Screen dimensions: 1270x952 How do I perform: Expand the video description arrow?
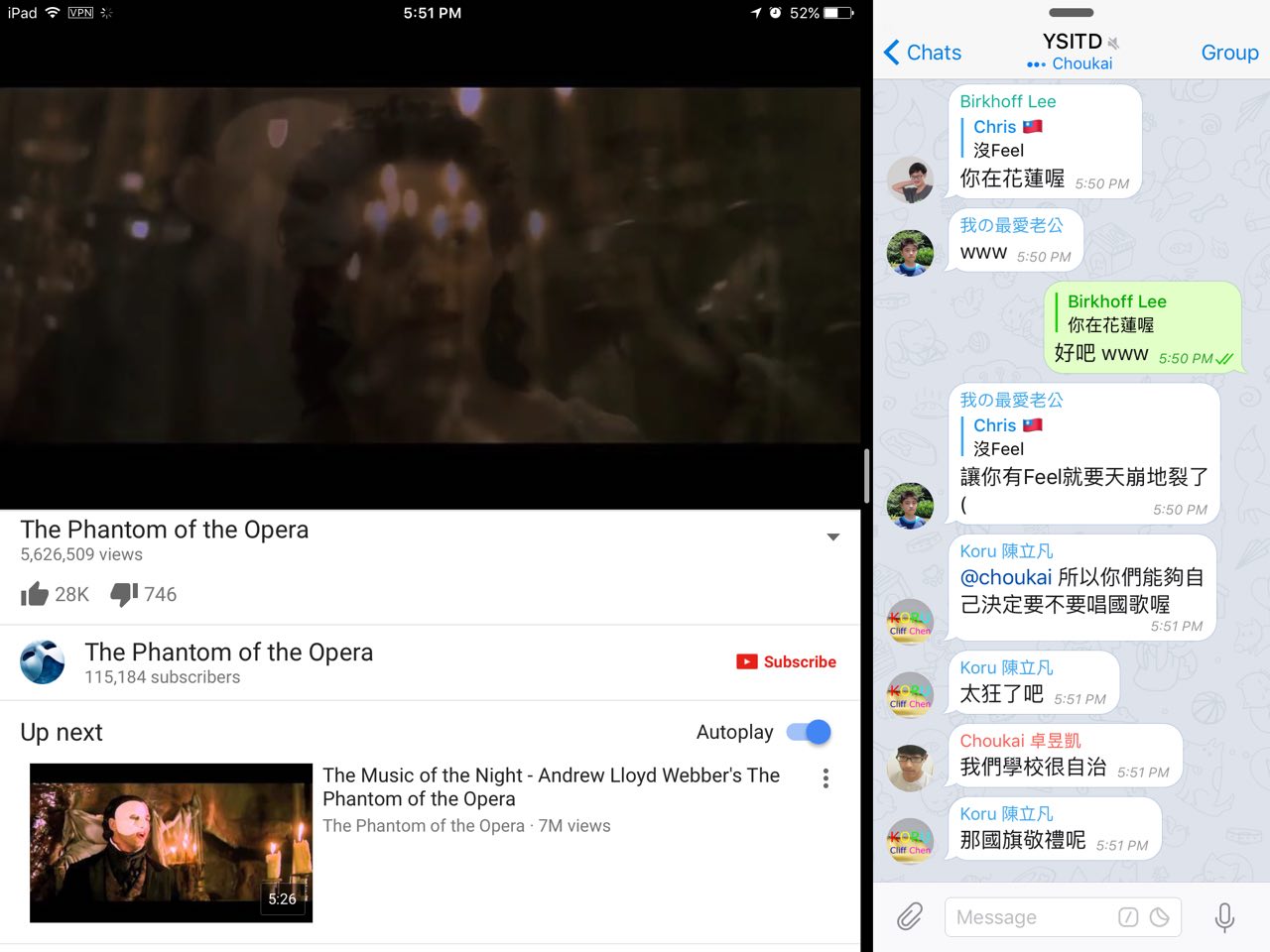833,536
